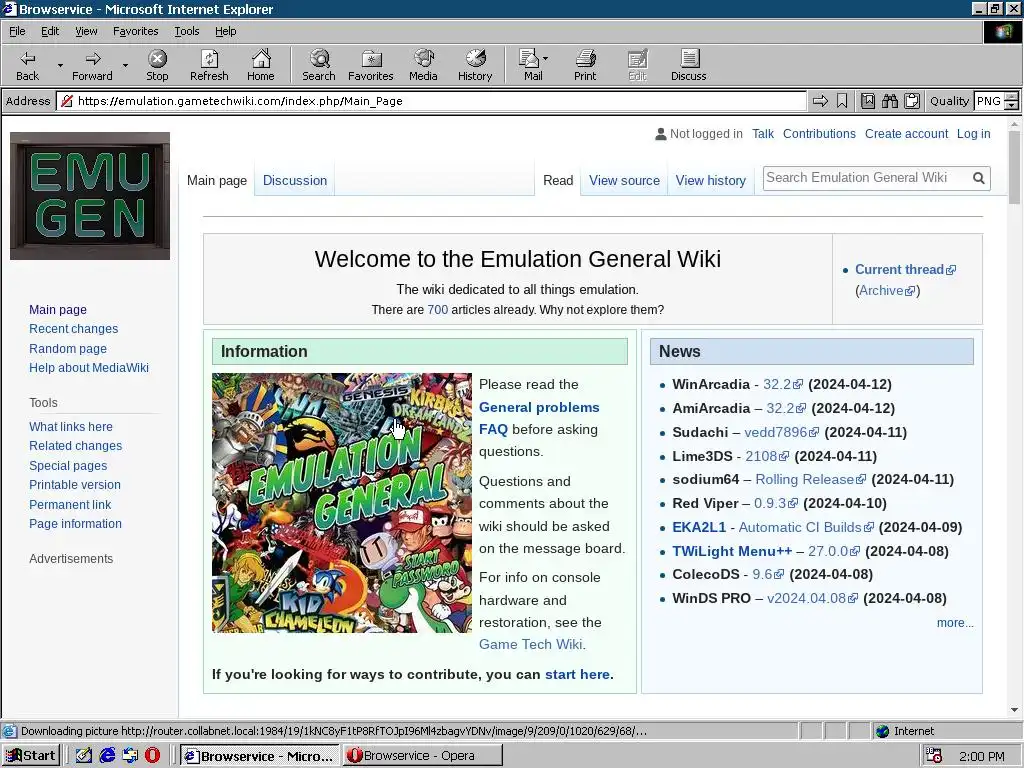Select the View source tab
Screen dimensions: 1024x768
point(624,180)
